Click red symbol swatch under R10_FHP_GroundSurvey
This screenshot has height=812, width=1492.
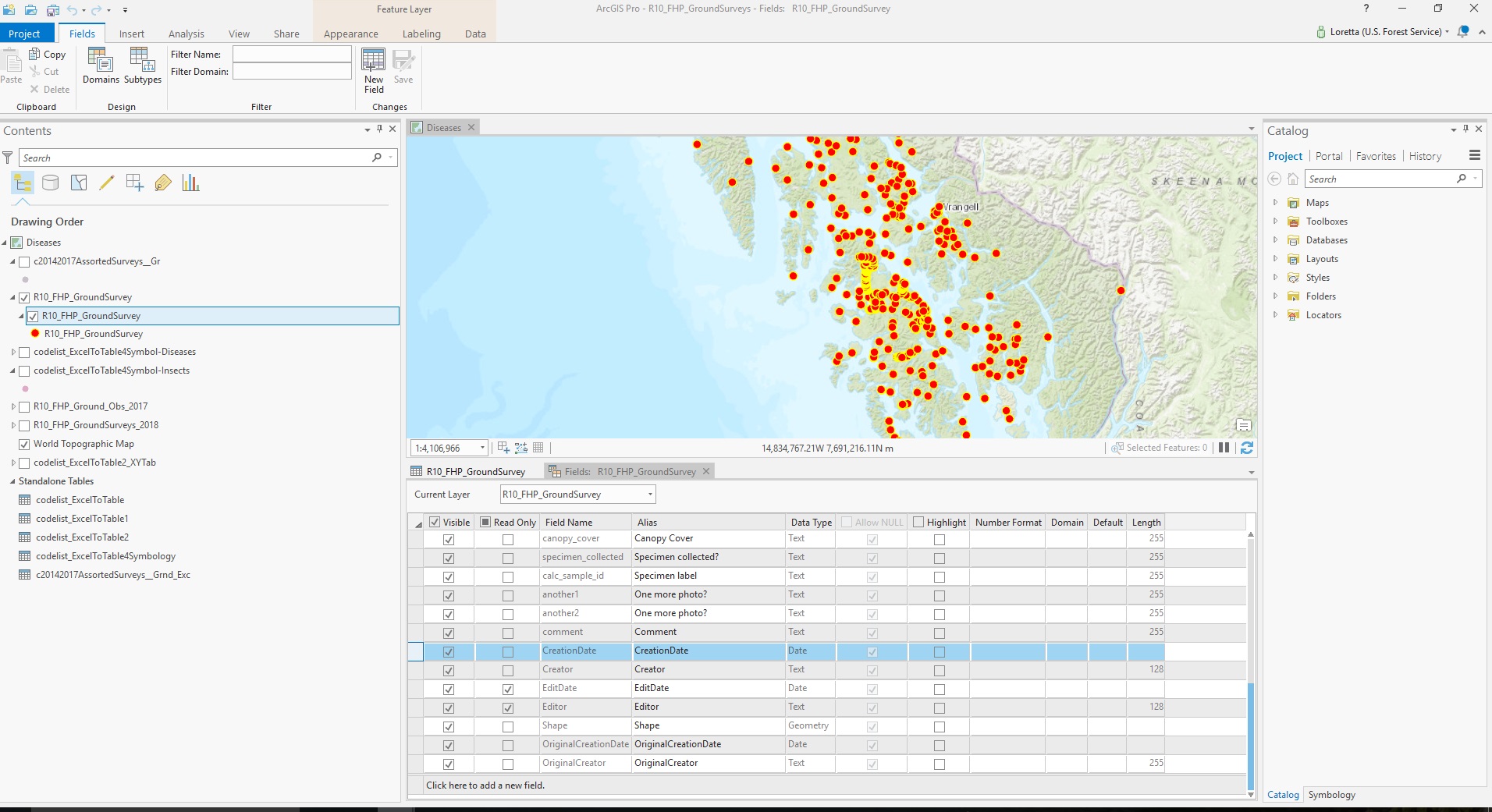point(35,334)
